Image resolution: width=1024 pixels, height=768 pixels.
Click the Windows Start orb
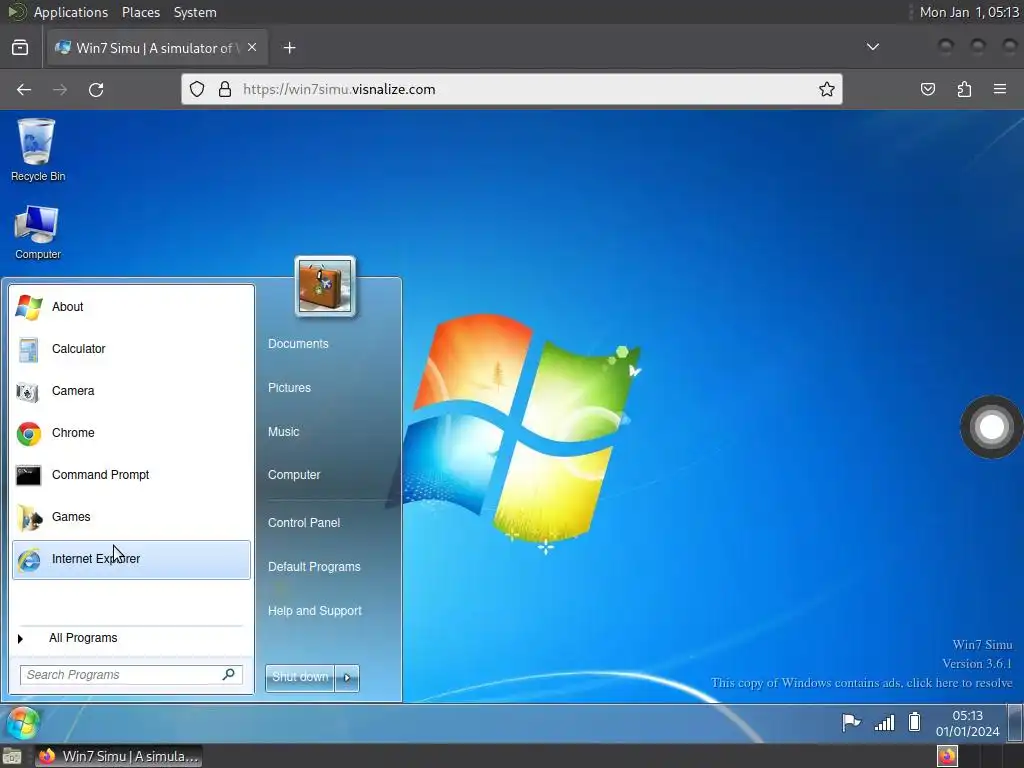click(23, 724)
